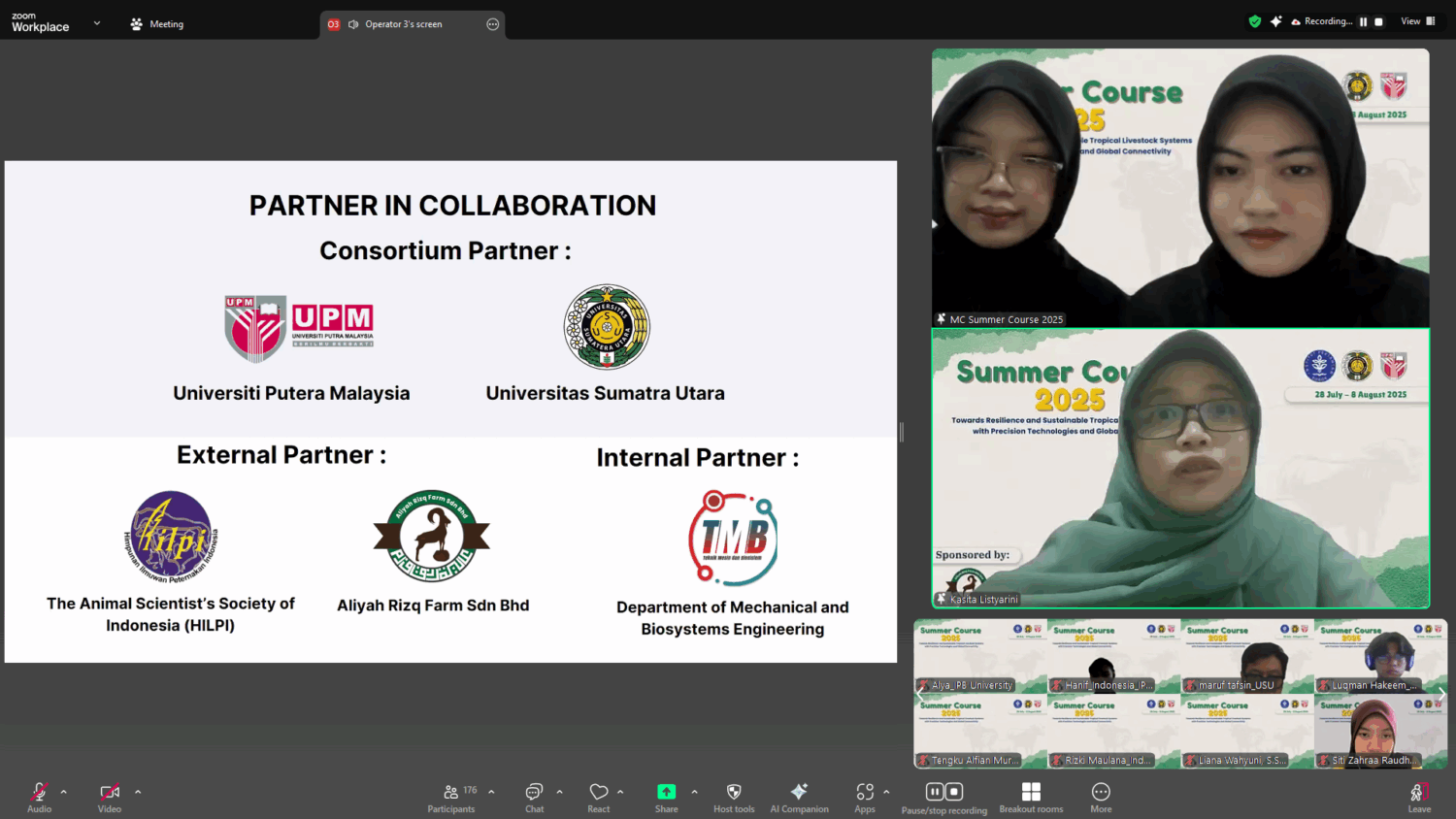Open the Chat panel
Viewport: 1456px width, 819px height.
tap(534, 793)
